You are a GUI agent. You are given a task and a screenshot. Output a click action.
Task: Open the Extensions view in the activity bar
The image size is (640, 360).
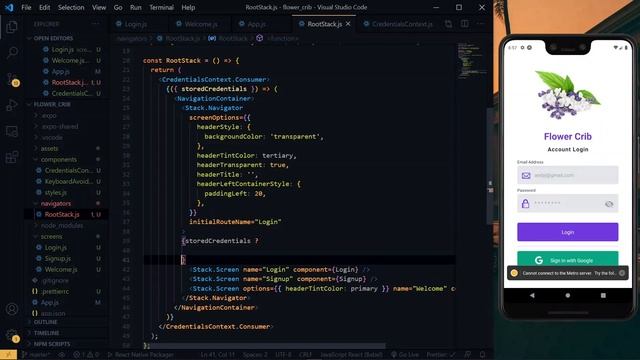coord(12,157)
